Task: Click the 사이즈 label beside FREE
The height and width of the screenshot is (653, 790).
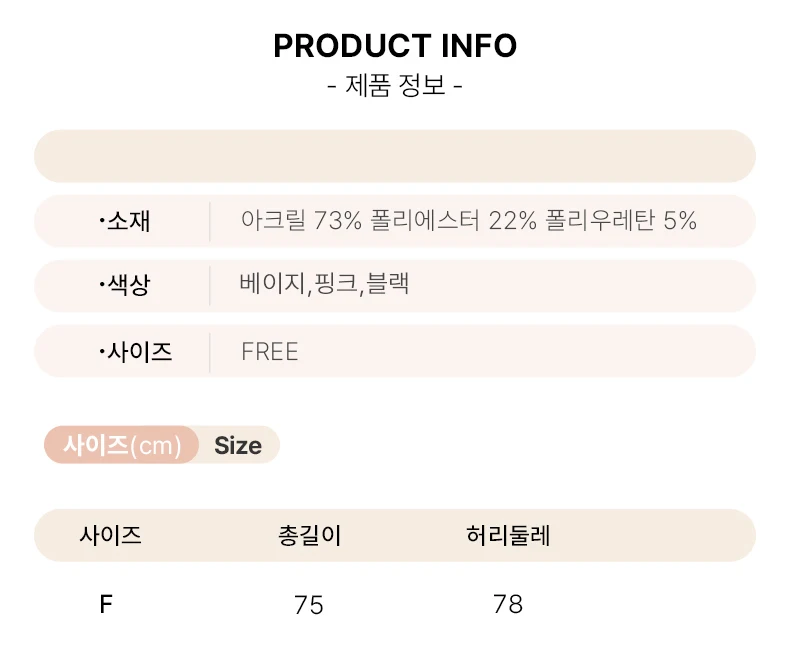Action: [x=137, y=352]
